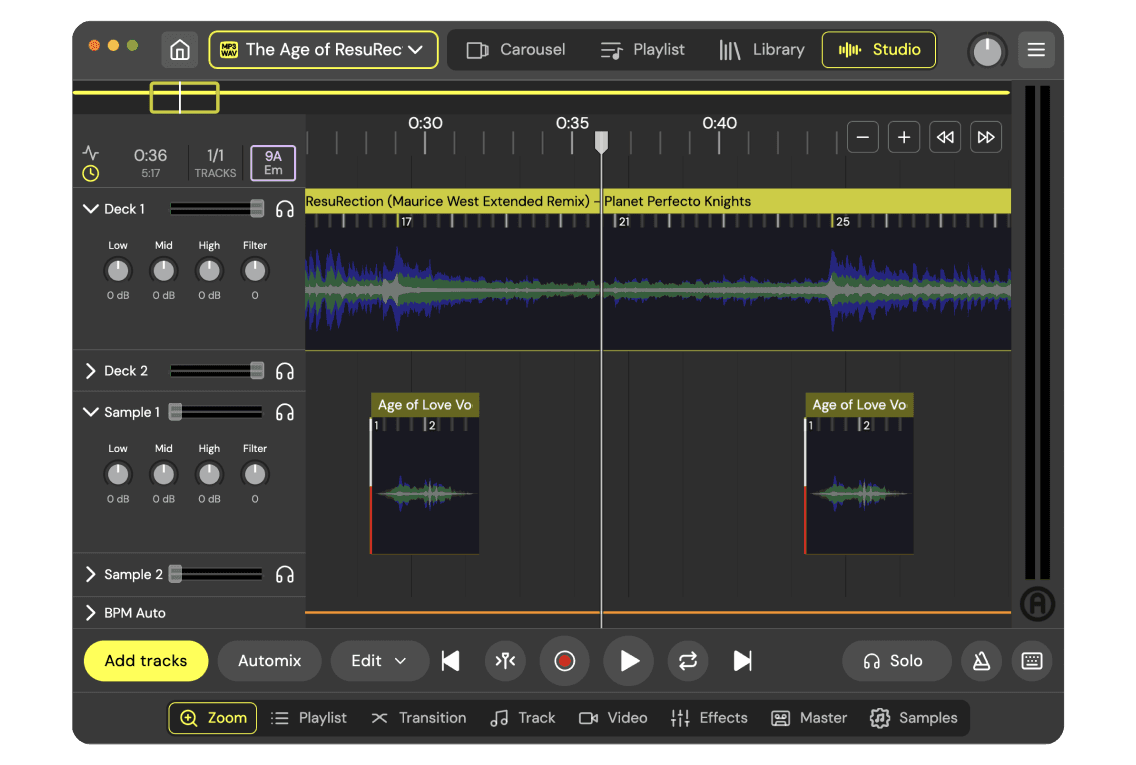Image resolution: width=1136 pixels, height=765 pixels.
Task: Switch to the Library tab
Action: [762, 49]
